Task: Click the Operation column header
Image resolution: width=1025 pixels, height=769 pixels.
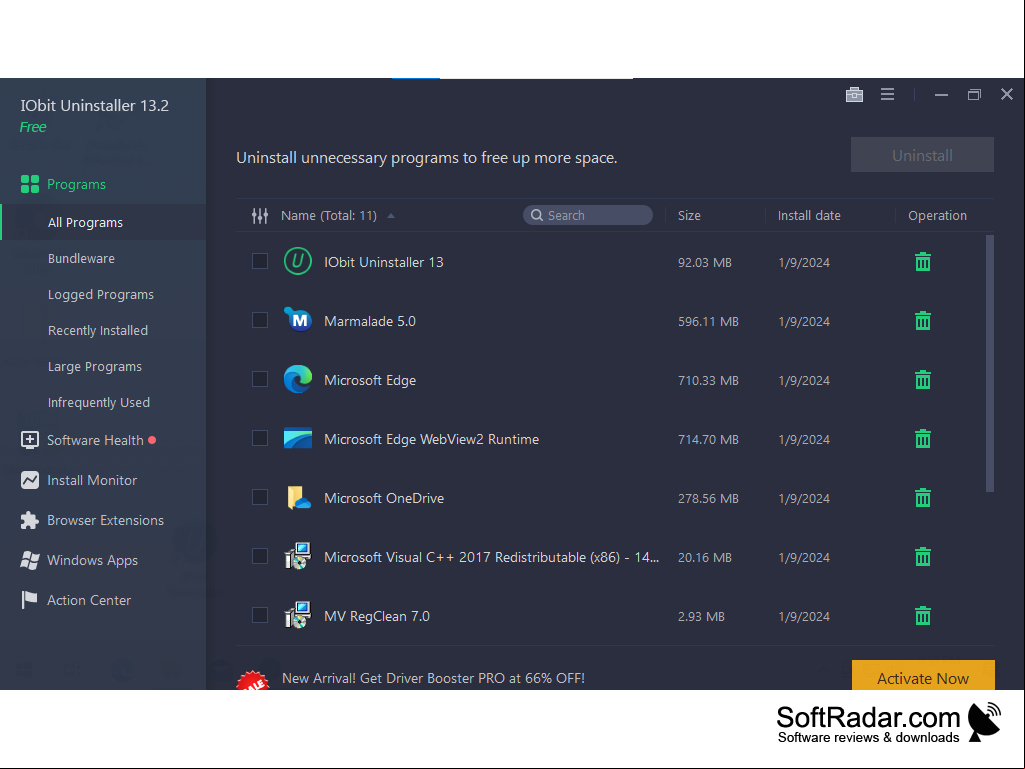Action: coord(937,215)
